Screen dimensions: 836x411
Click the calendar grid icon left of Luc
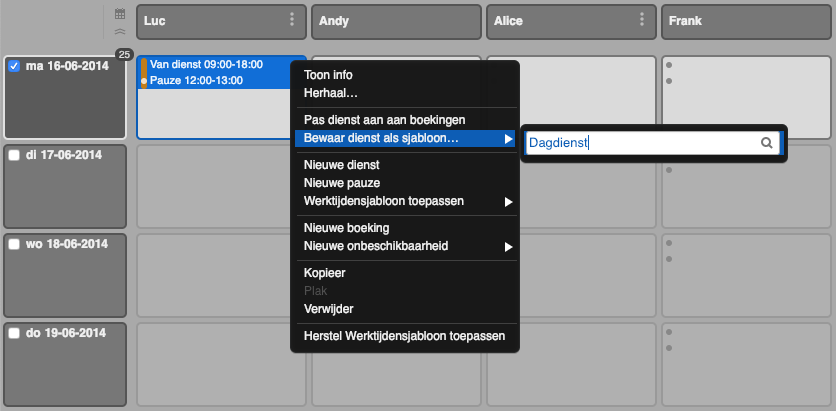pyautogui.click(x=120, y=15)
